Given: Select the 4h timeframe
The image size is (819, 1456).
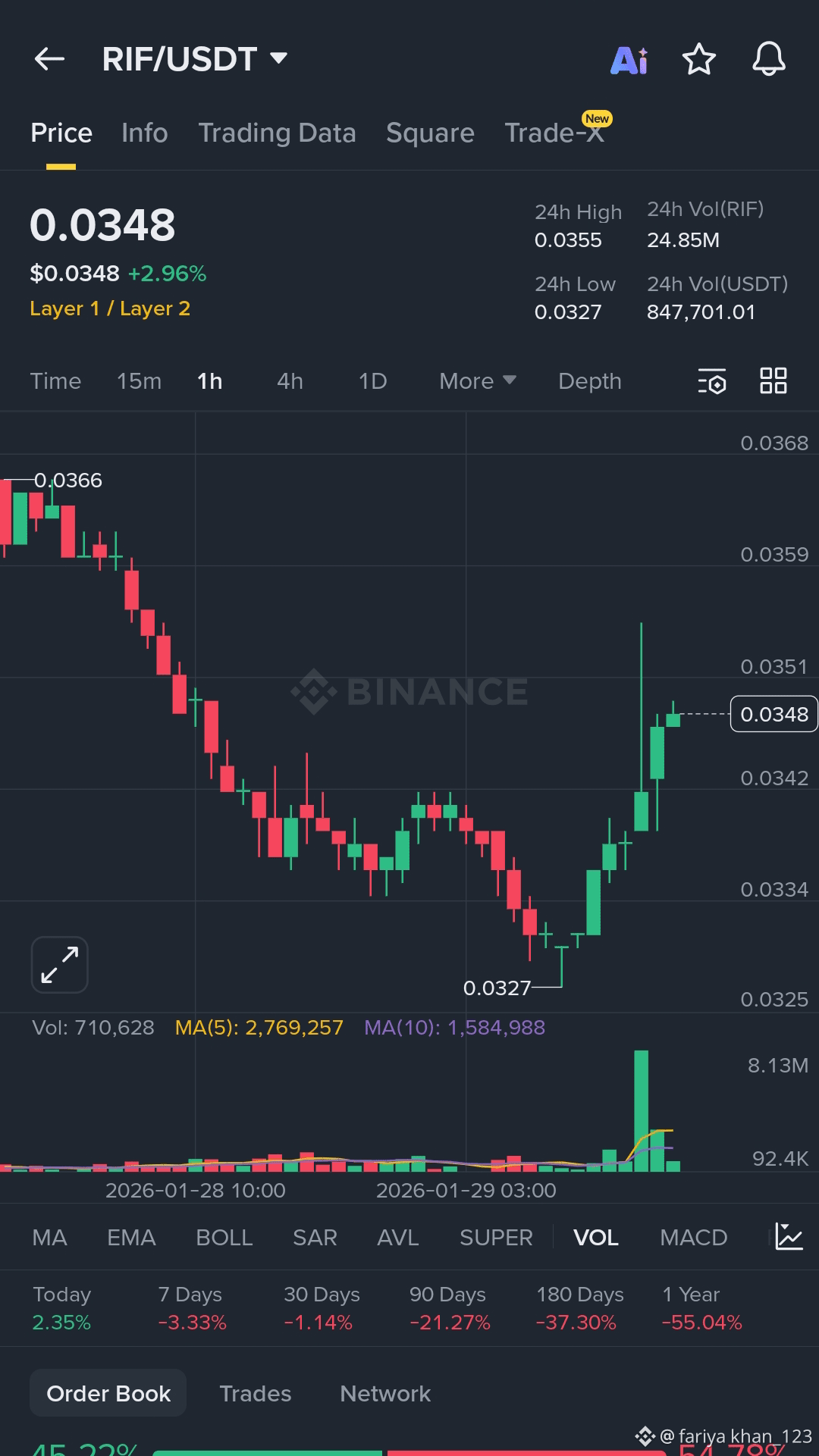Looking at the screenshot, I should pyautogui.click(x=290, y=381).
